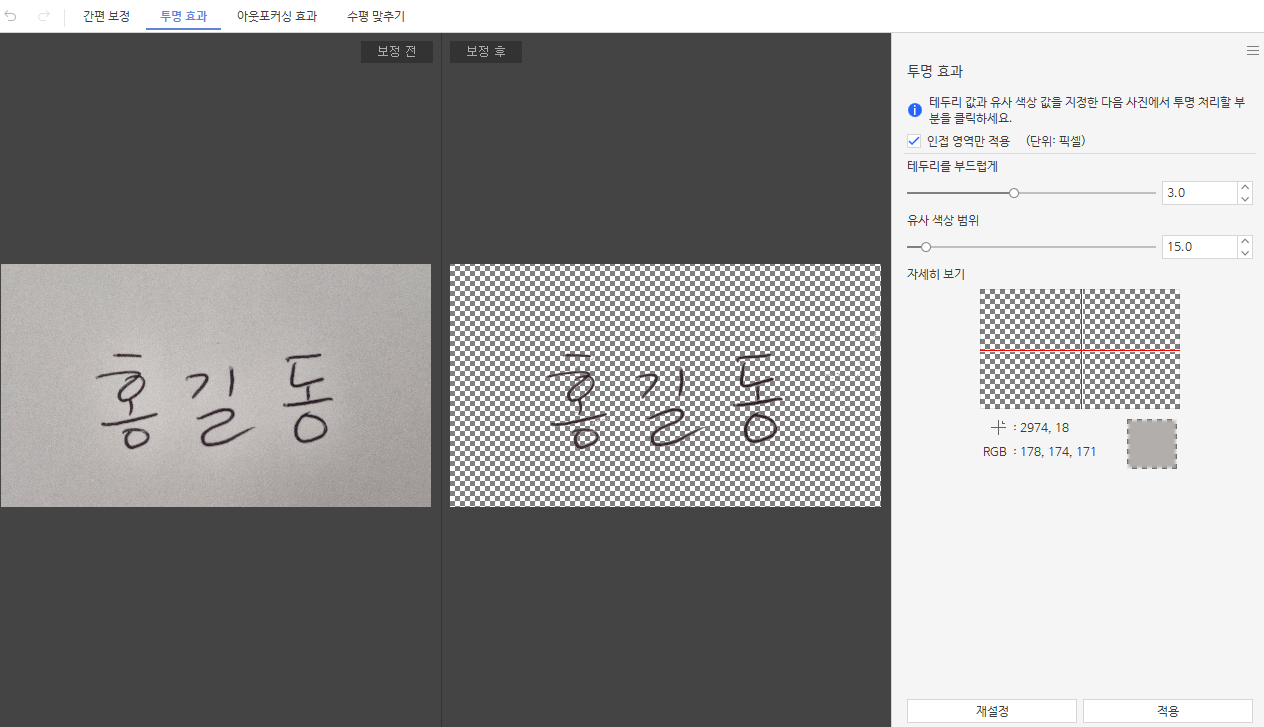This screenshot has height=727, width=1264.
Task: Toggle the 인접 영역만 적용 checkbox
Action: pyautogui.click(x=914, y=141)
